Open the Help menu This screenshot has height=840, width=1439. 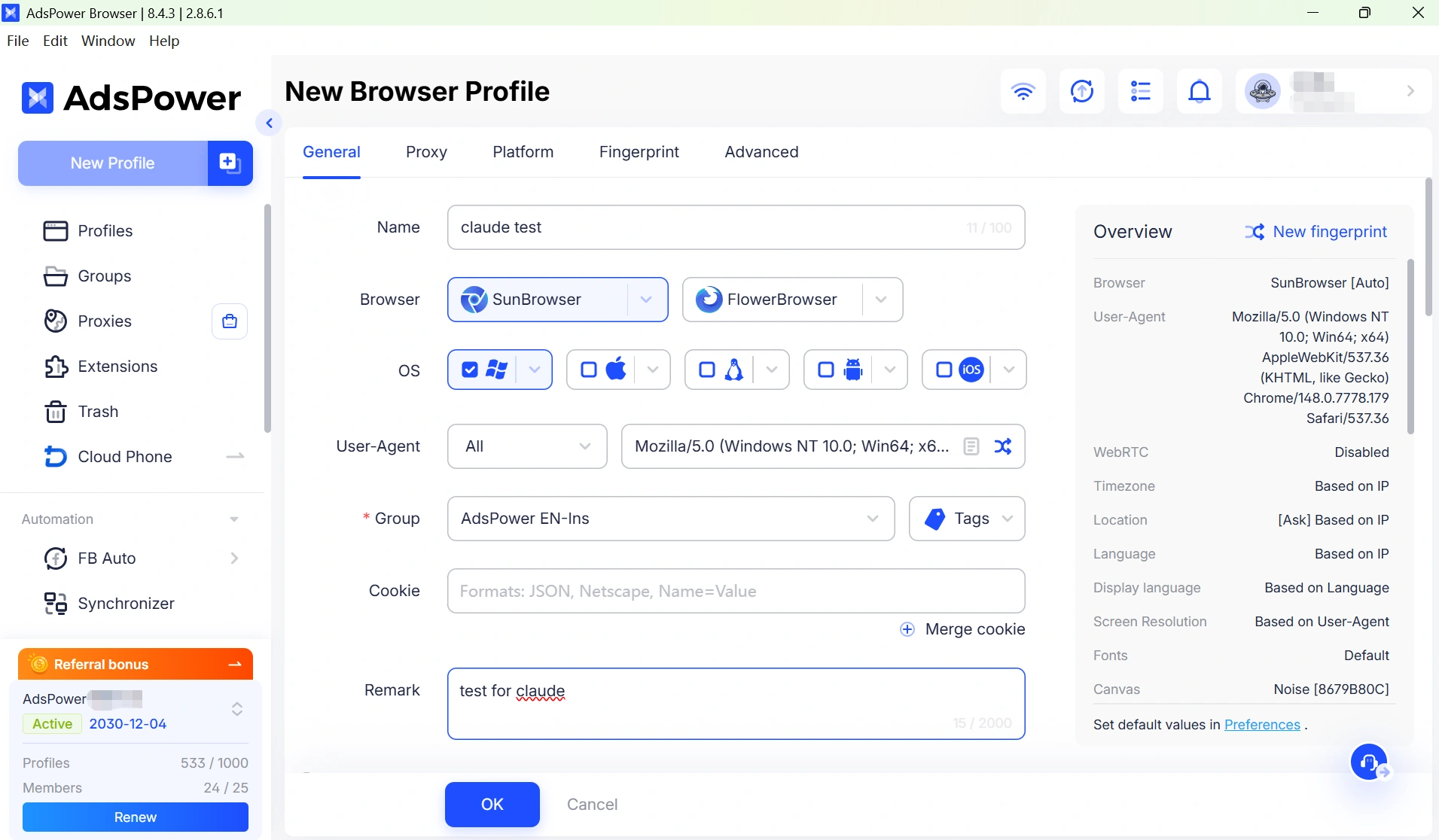click(164, 41)
